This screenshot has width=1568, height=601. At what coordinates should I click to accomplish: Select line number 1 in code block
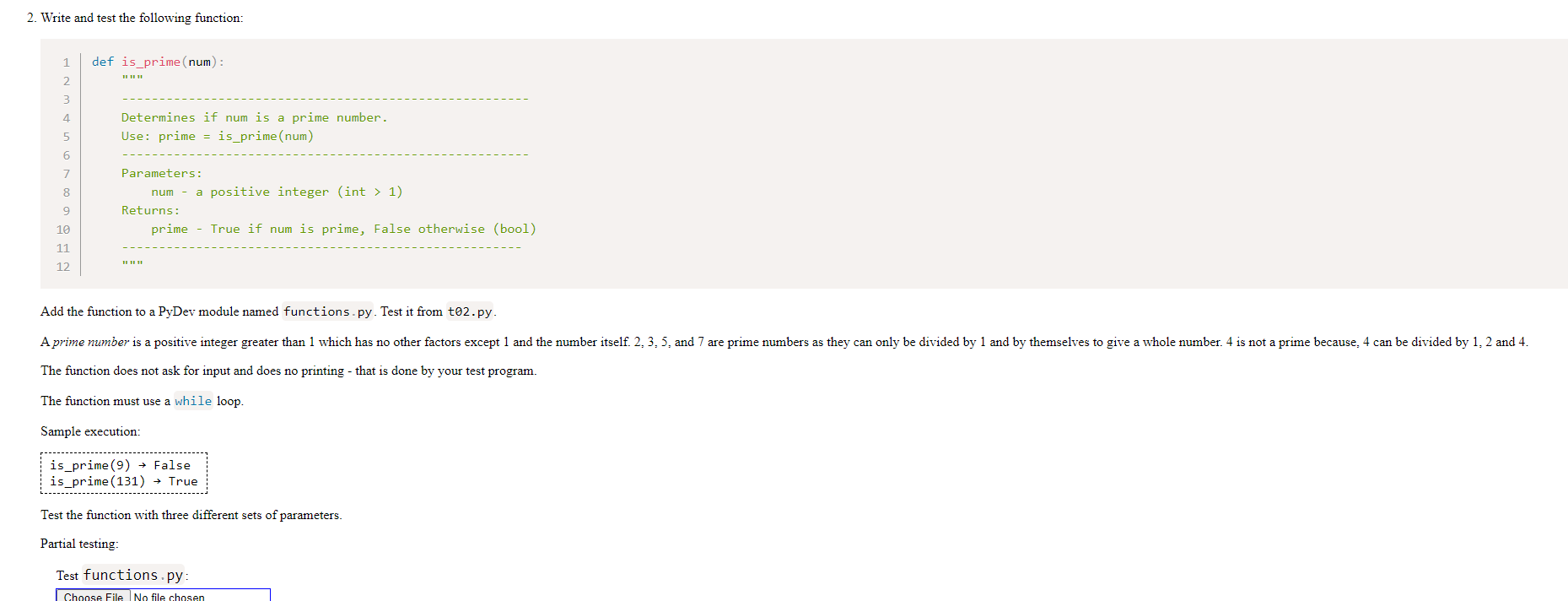point(66,62)
